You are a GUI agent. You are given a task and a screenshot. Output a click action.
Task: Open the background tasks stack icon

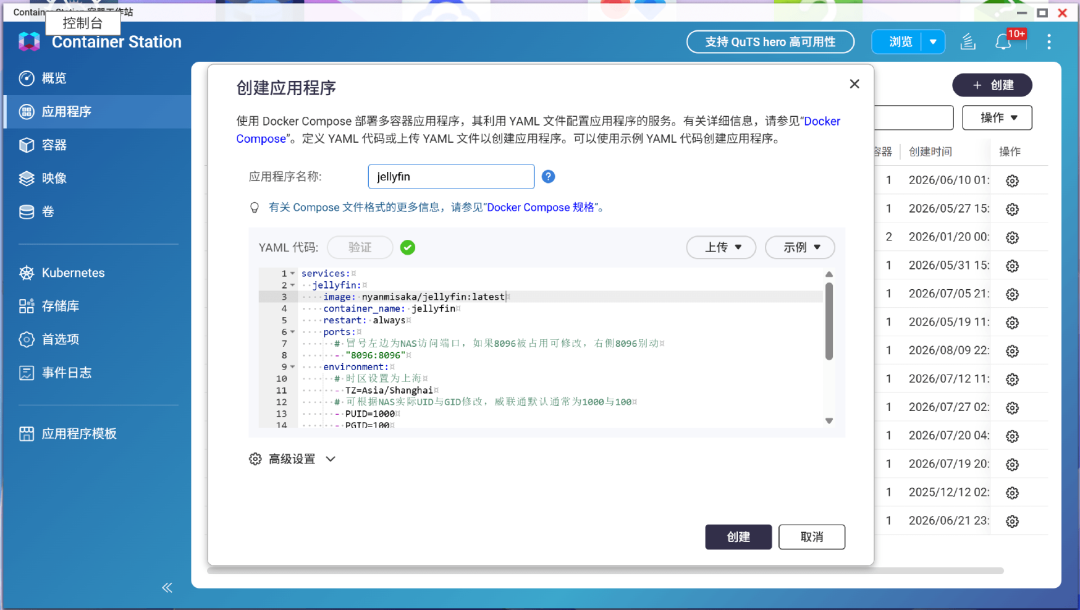[968, 42]
